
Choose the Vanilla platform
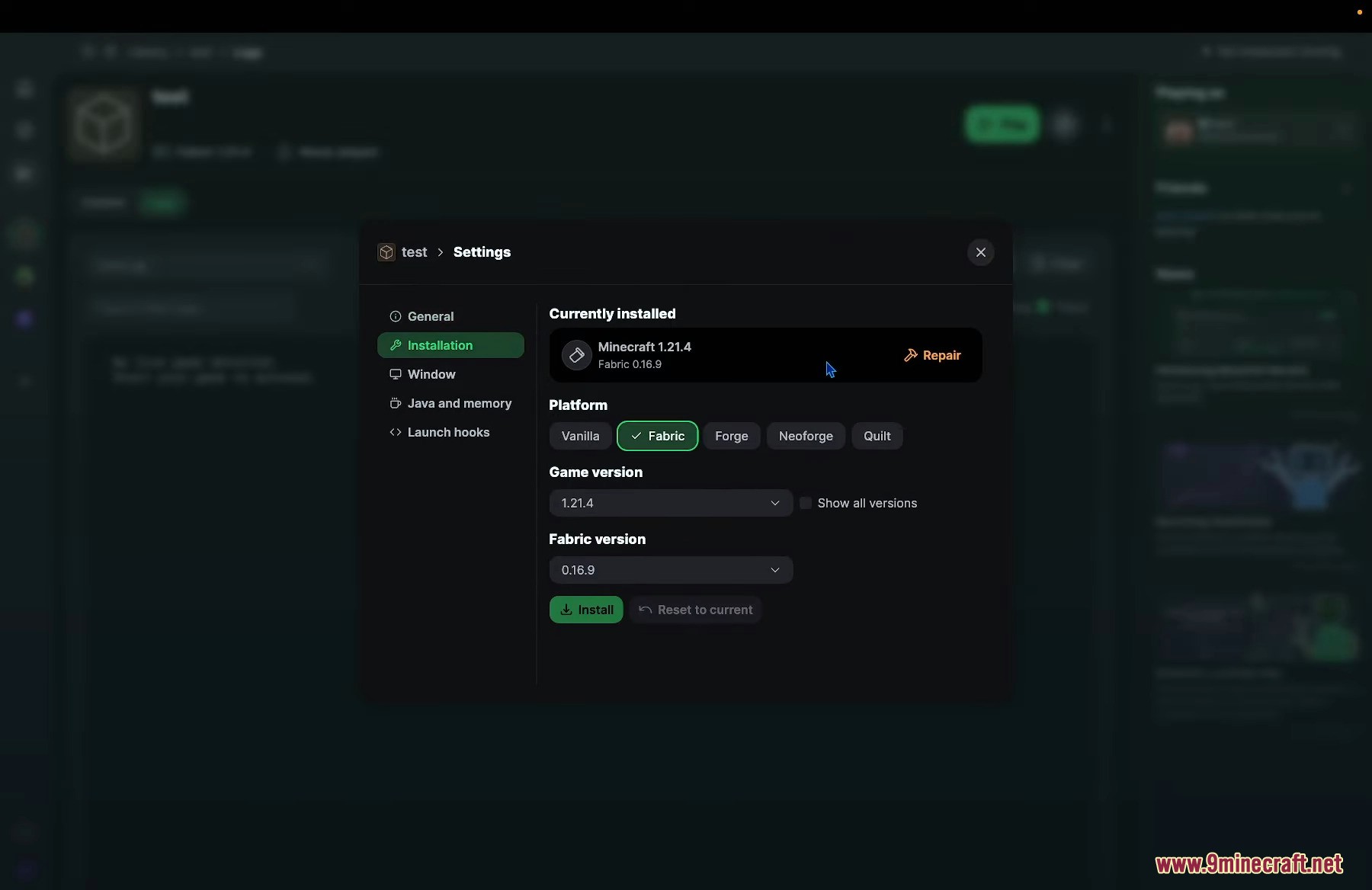(580, 436)
